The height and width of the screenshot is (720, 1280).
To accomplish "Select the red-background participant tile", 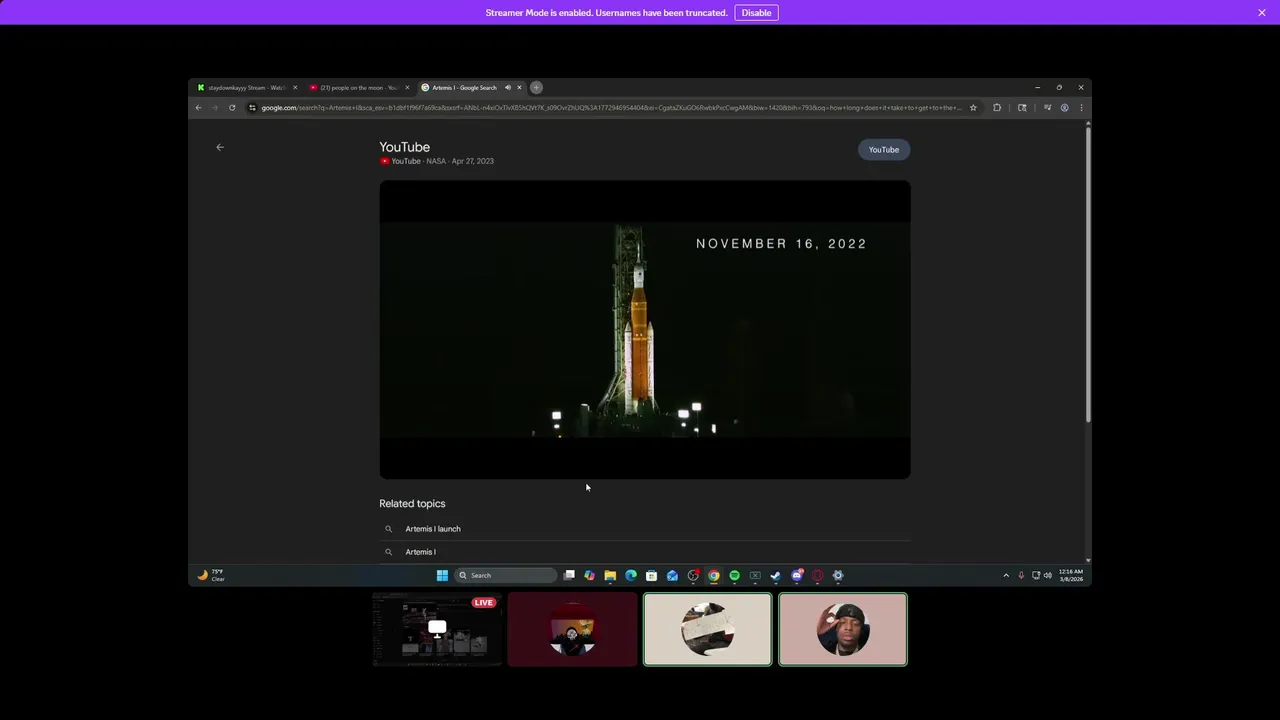I will point(572,629).
